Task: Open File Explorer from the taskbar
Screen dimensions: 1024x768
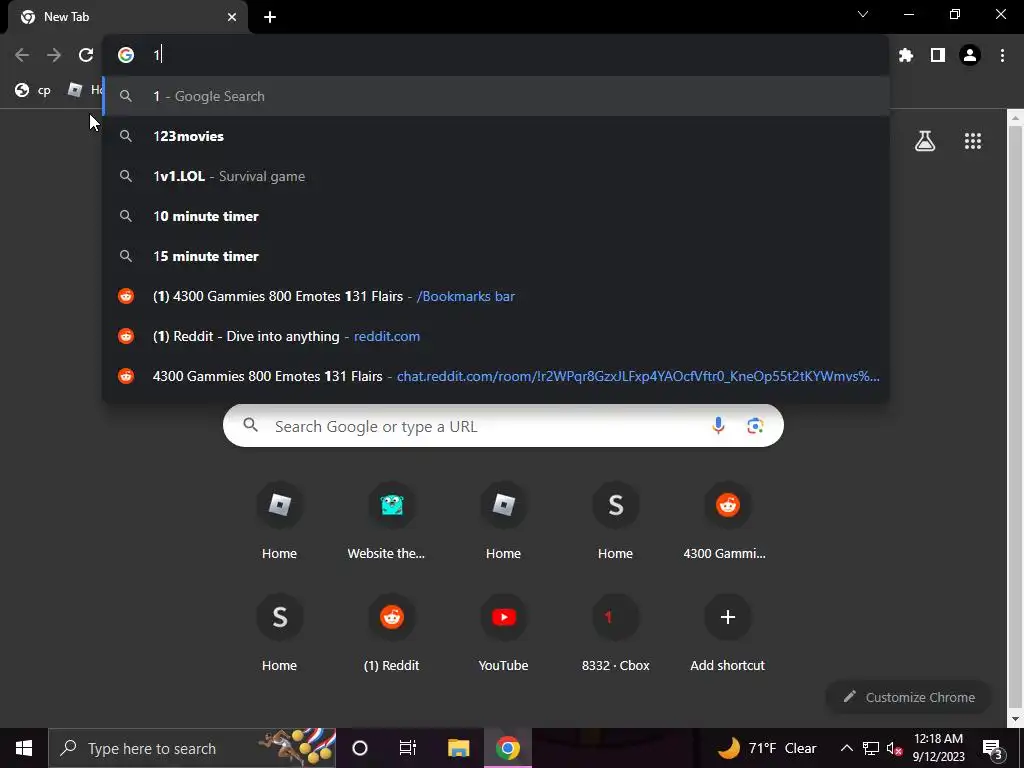Action: 458,748
